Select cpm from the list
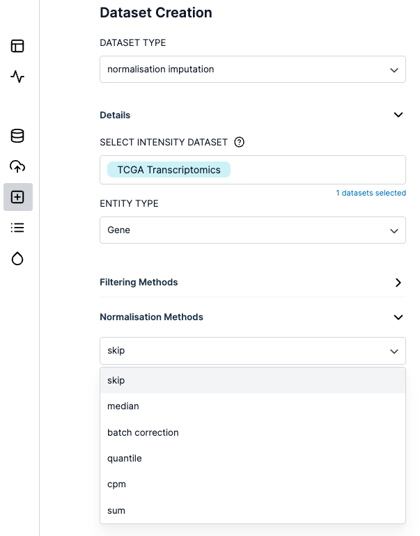The width and height of the screenshot is (420, 536). click(253, 484)
